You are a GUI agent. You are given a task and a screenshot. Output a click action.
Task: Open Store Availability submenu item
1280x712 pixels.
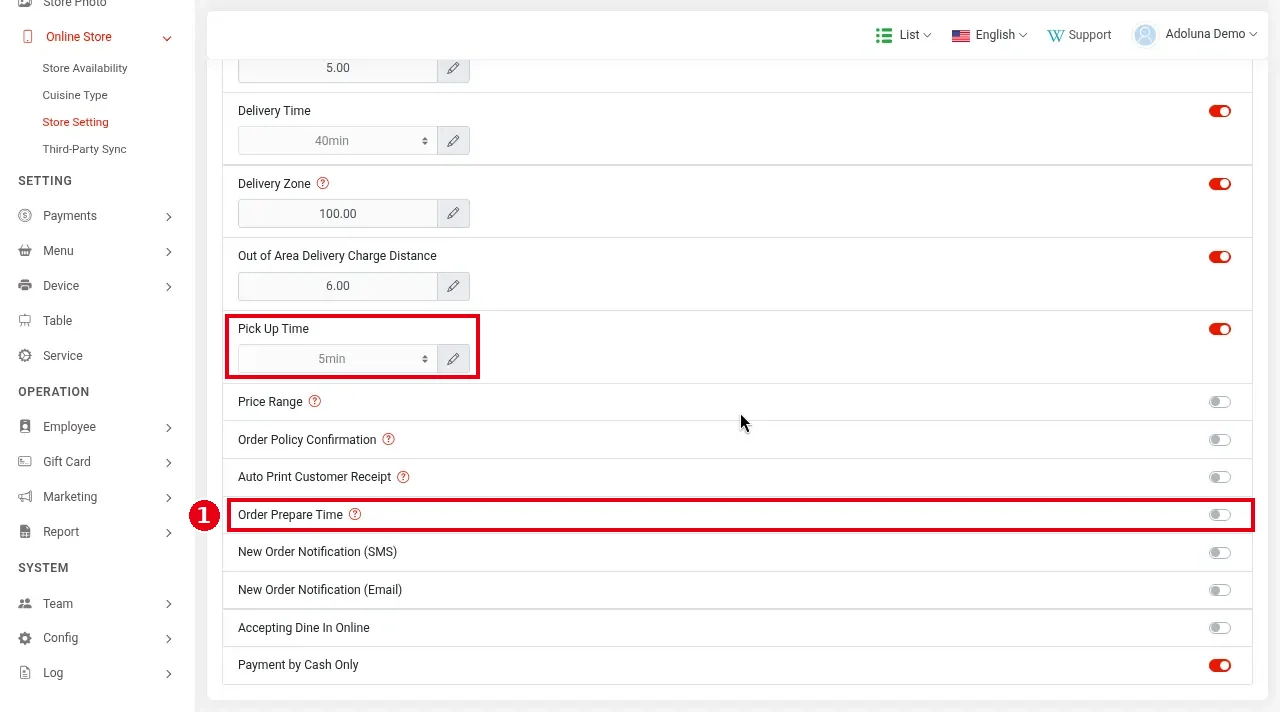tap(85, 68)
